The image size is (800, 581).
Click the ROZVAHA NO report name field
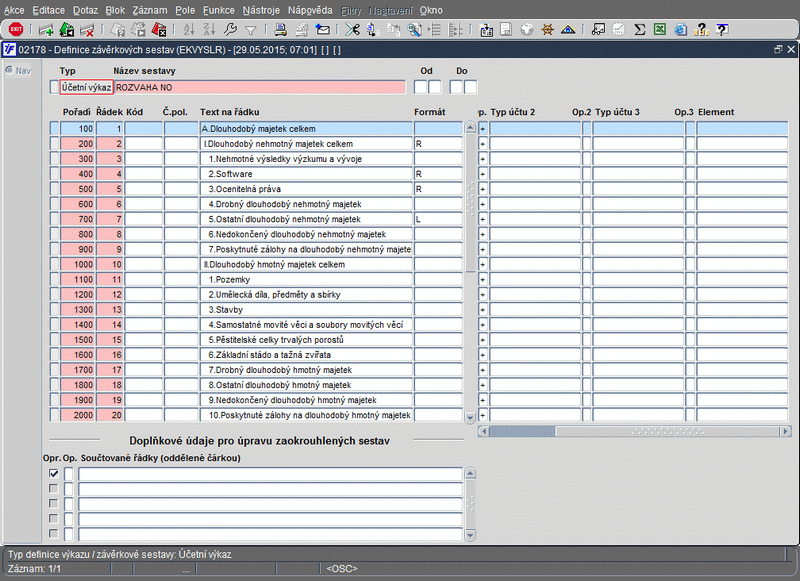pyautogui.click(x=260, y=87)
